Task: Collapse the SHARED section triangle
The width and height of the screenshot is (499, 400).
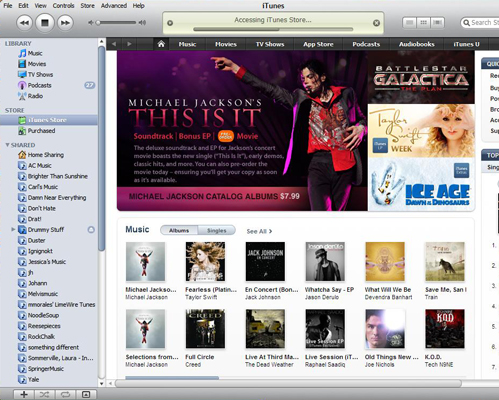Action: pos(7,145)
